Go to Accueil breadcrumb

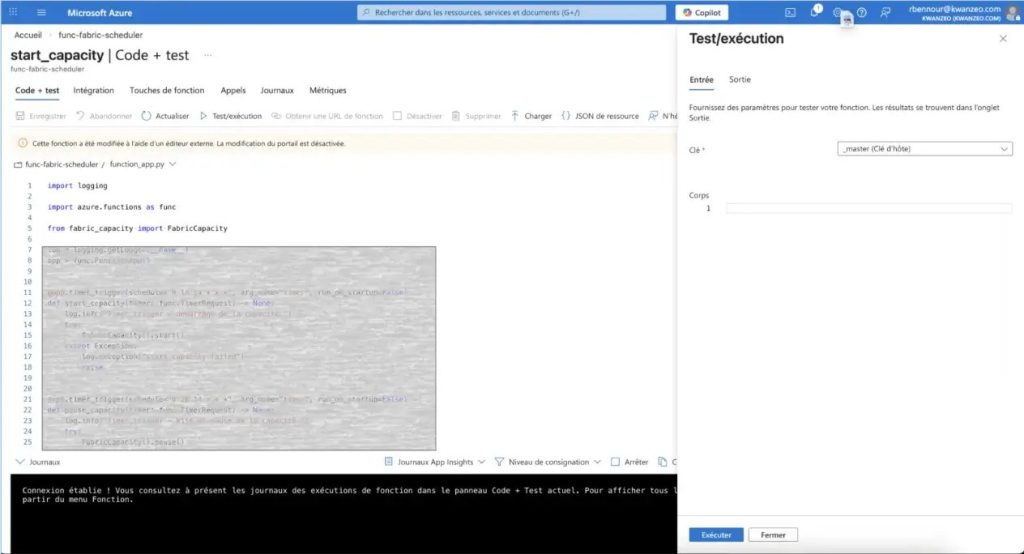tap(28, 35)
